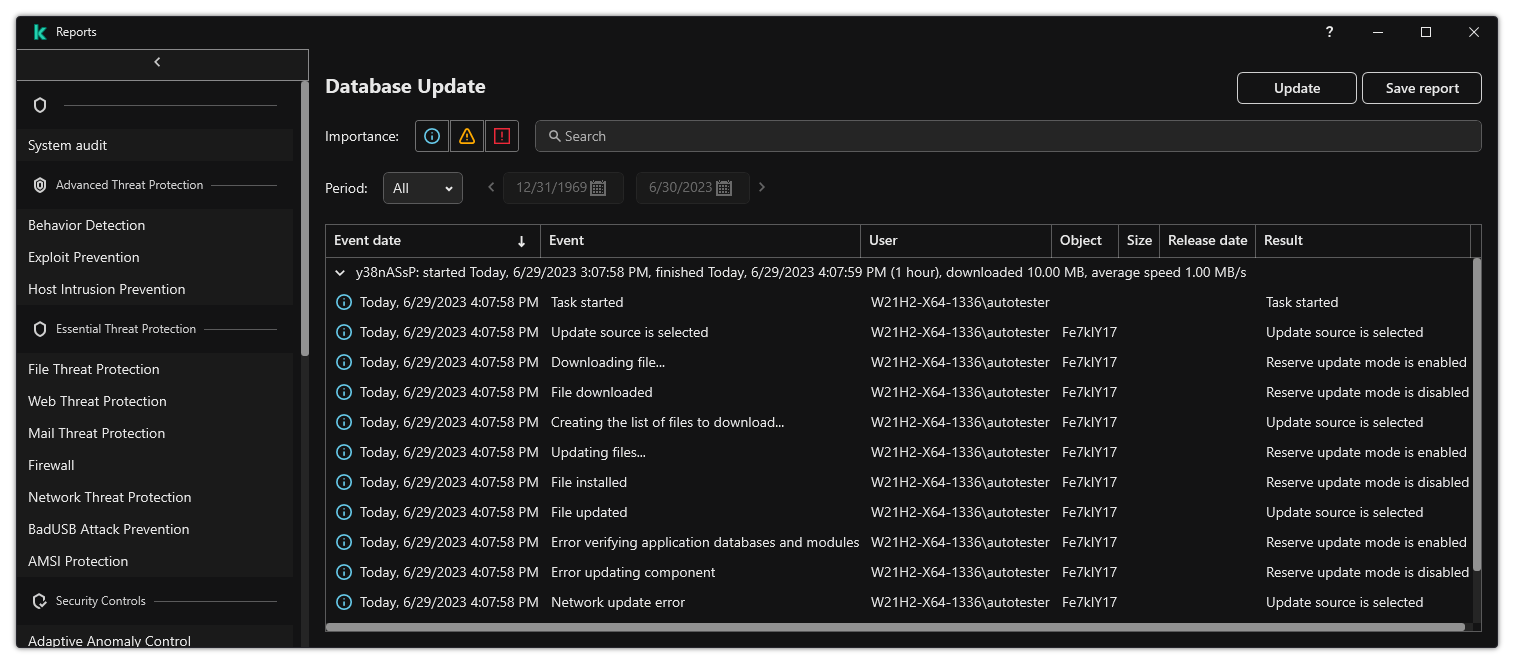Open the Period dropdown

422,187
